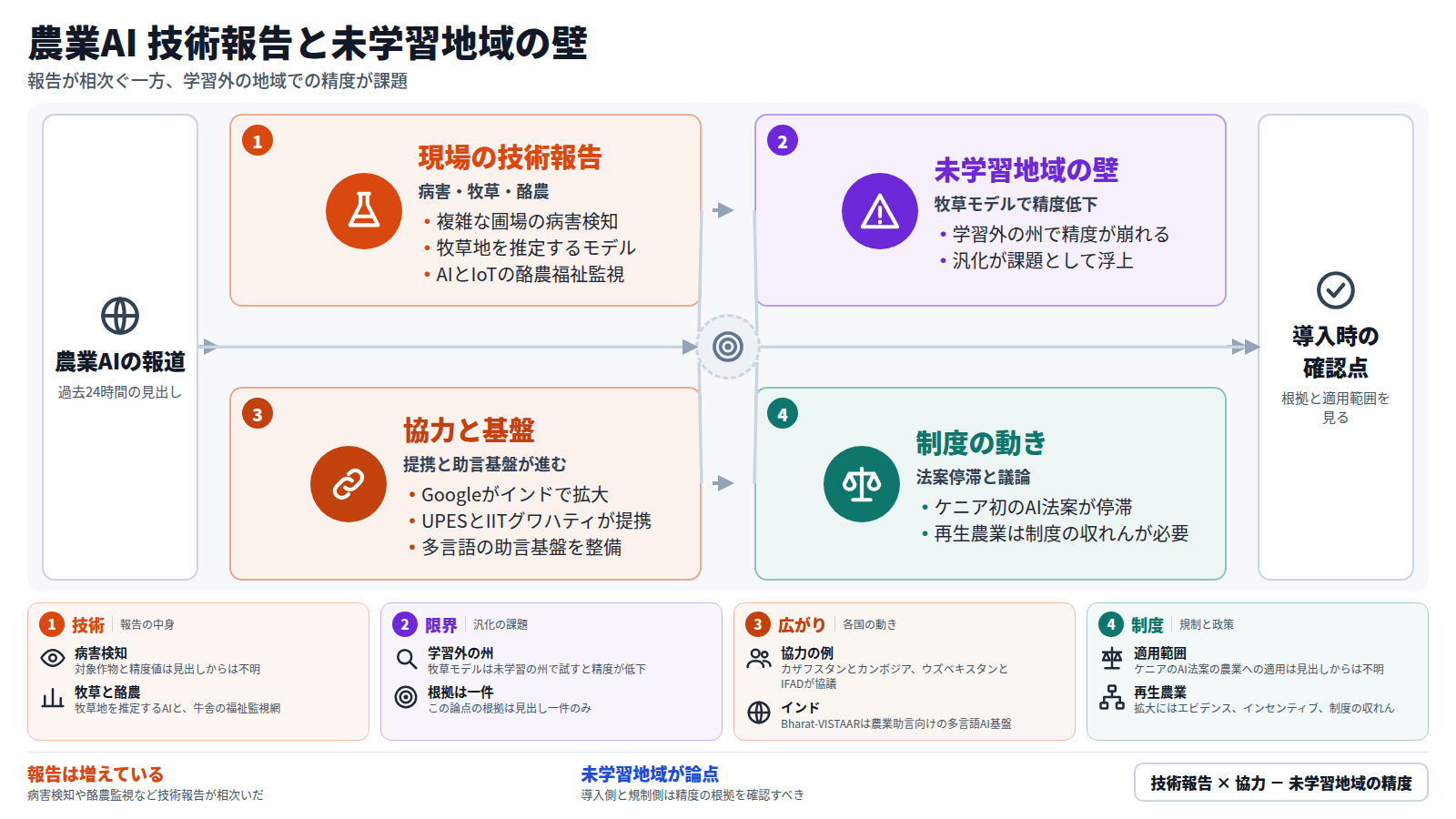The height and width of the screenshot is (819, 1456).
Task: Click the orange flask icon in card 1
Action: [364, 211]
